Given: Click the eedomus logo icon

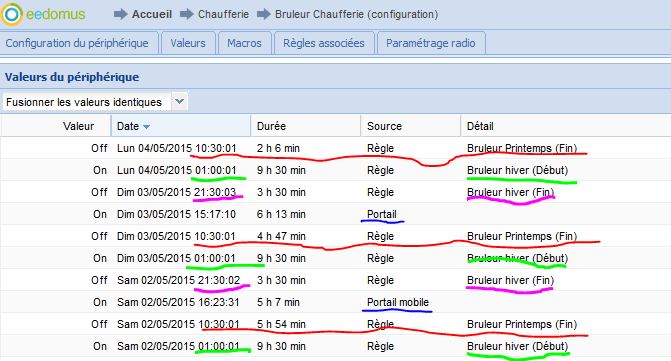Looking at the screenshot, I should coord(12,14).
